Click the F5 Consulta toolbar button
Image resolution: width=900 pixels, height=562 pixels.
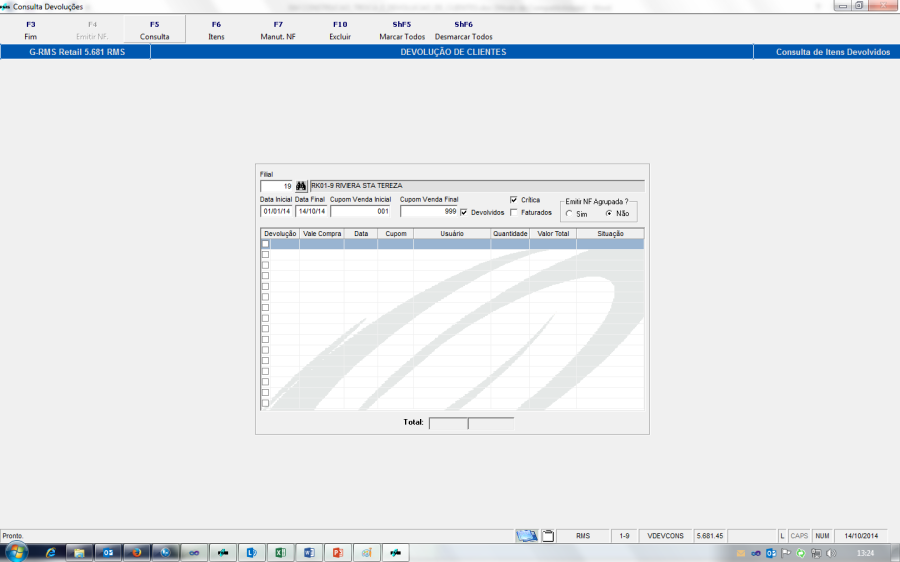point(154,30)
